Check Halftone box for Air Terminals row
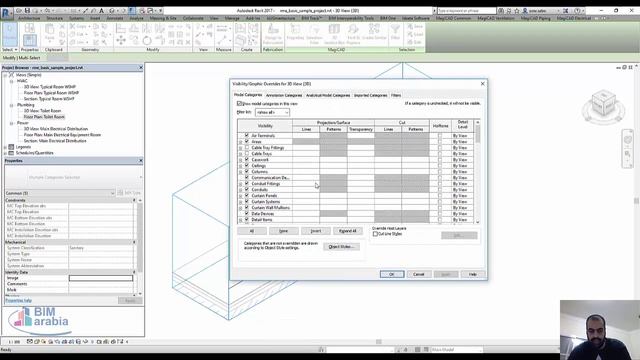 click(440, 135)
